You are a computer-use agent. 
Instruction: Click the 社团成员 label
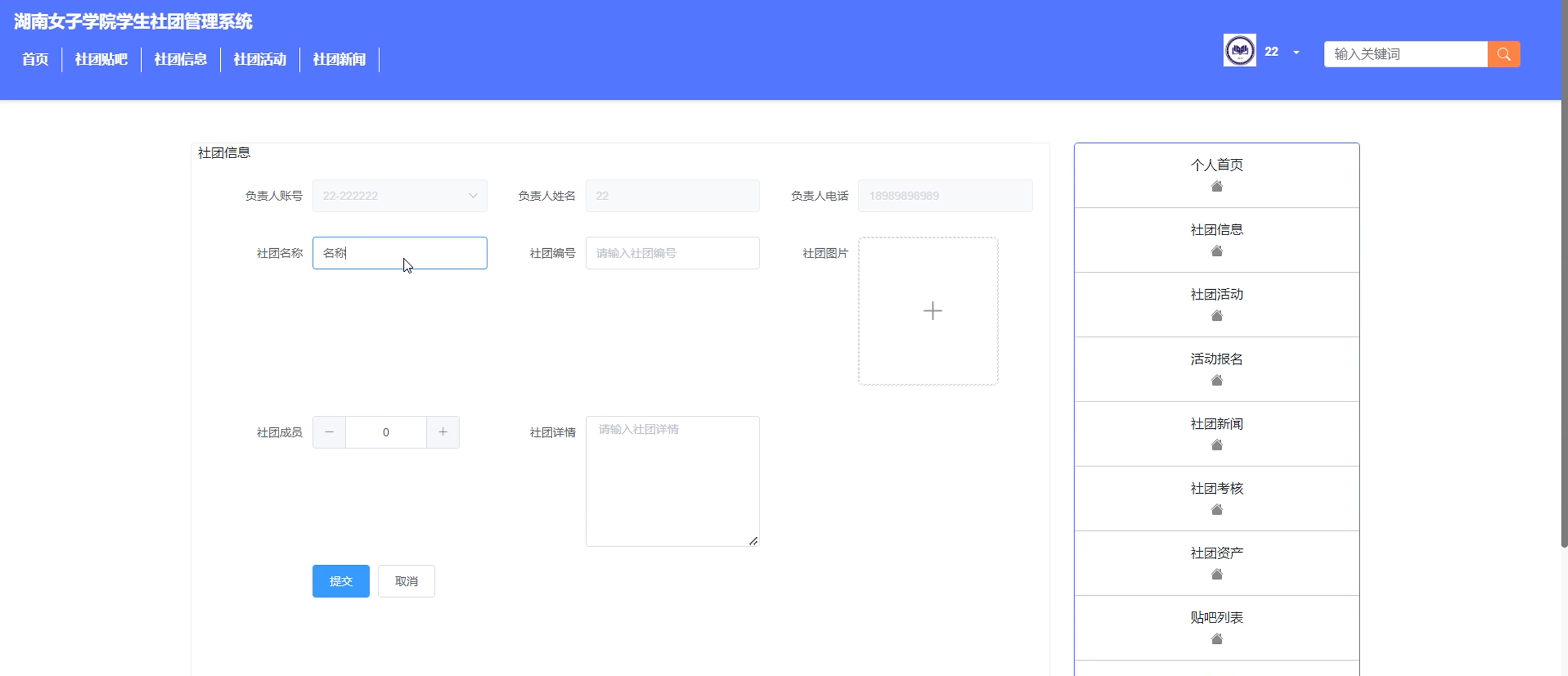click(x=279, y=433)
